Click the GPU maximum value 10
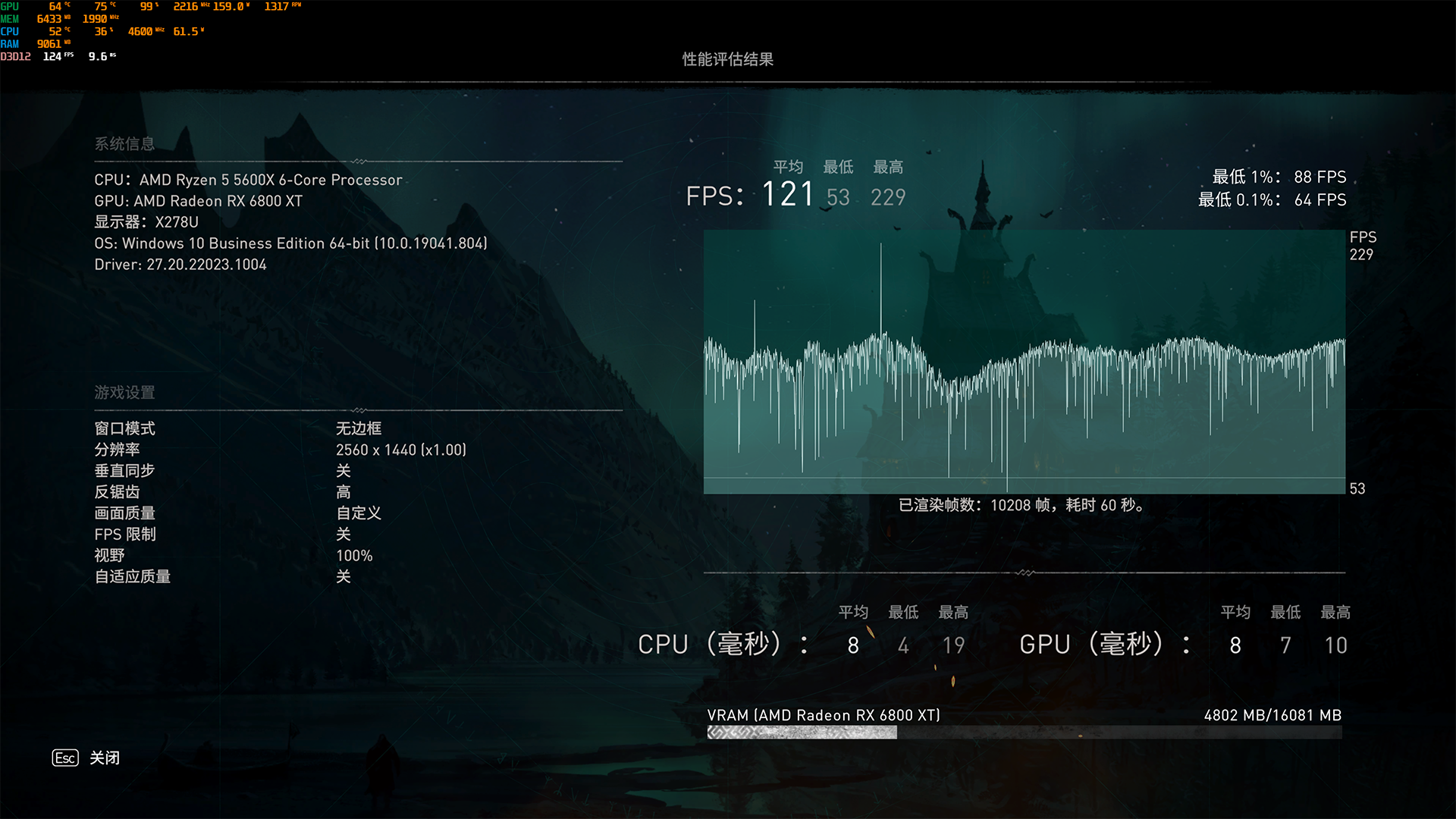 tap(1335, 645)
